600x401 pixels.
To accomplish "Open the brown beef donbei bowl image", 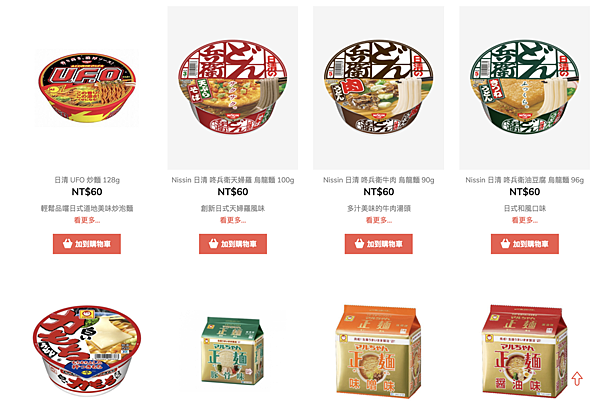I will (378, 88).
